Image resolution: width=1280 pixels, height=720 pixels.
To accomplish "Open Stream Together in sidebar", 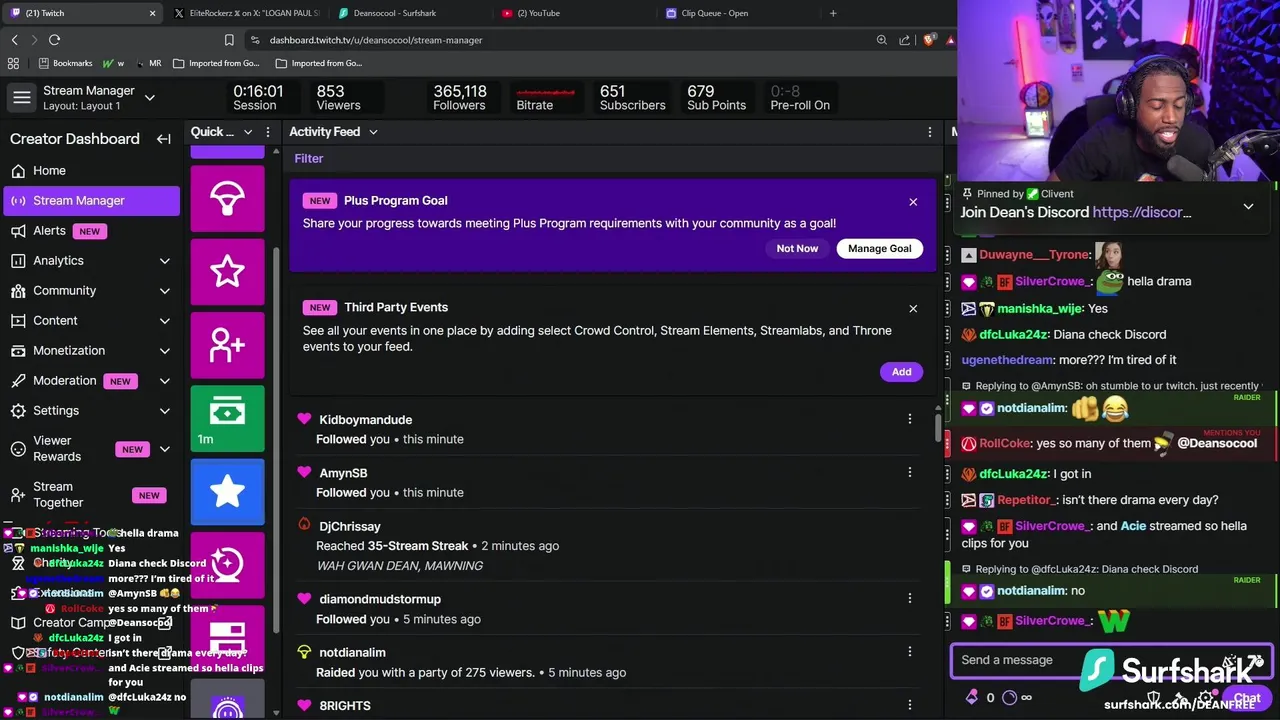I will tap(91, 494).
